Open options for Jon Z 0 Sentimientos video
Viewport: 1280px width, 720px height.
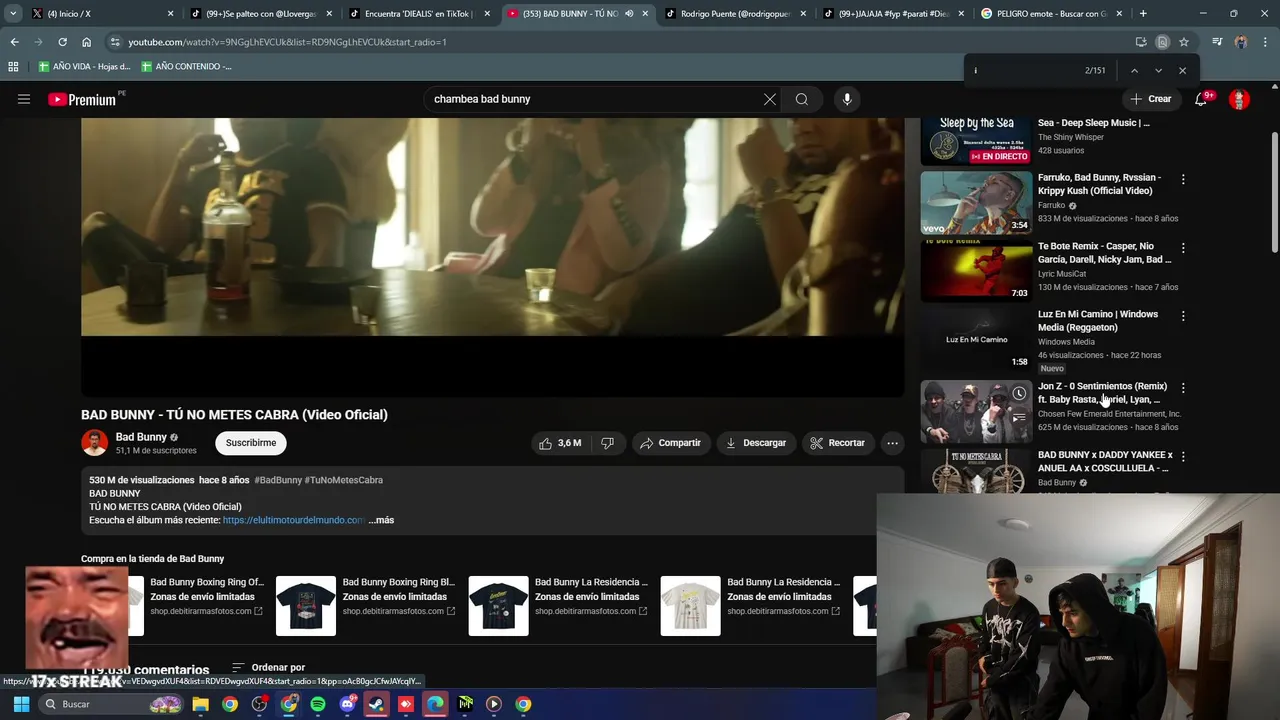click(1183, 387)
